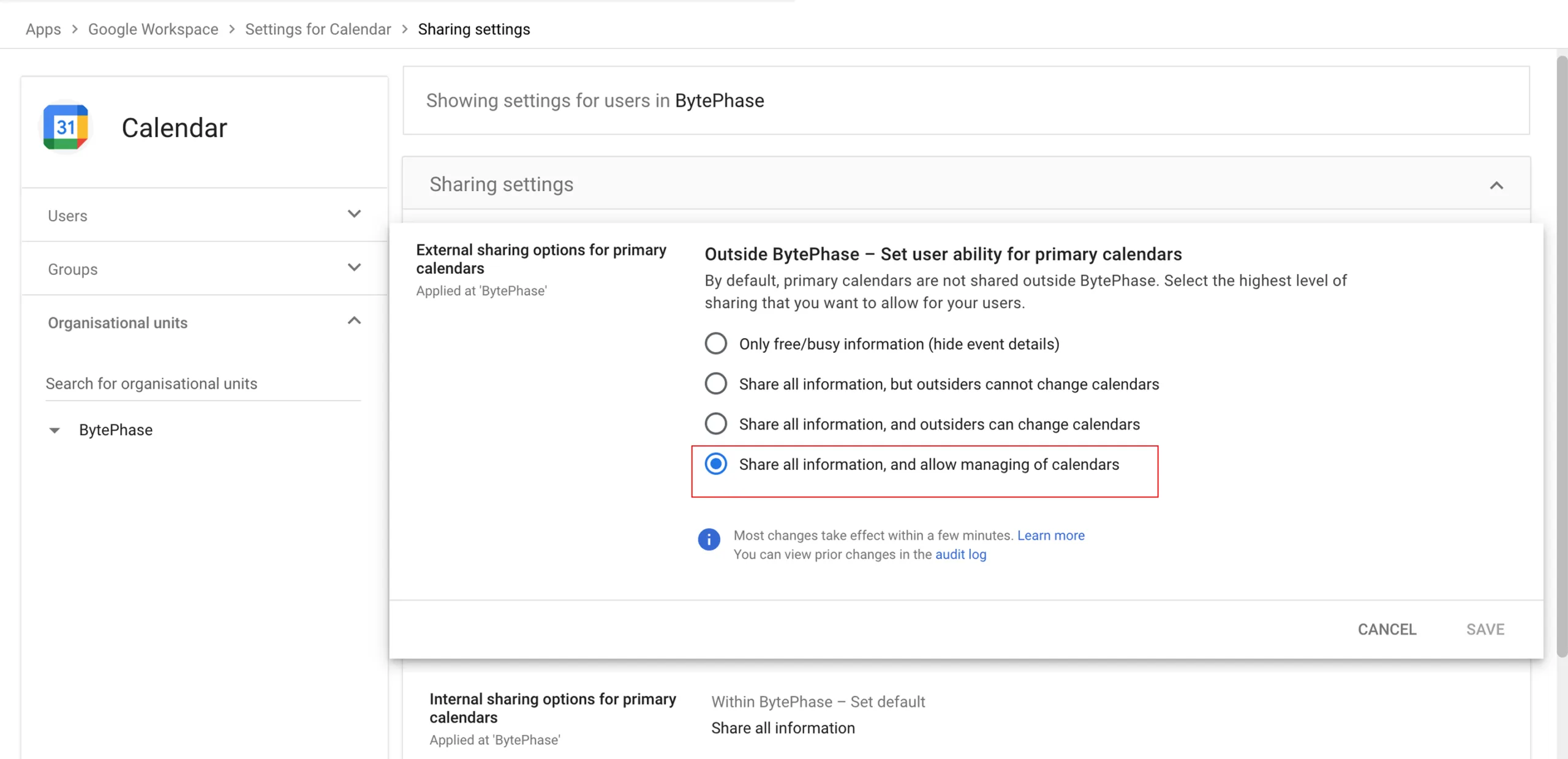1568x759 pixels.
Task: Choose "Share all information, and outsiders can change calendars"
Action: pyautogui.click(x=715, y=423)
